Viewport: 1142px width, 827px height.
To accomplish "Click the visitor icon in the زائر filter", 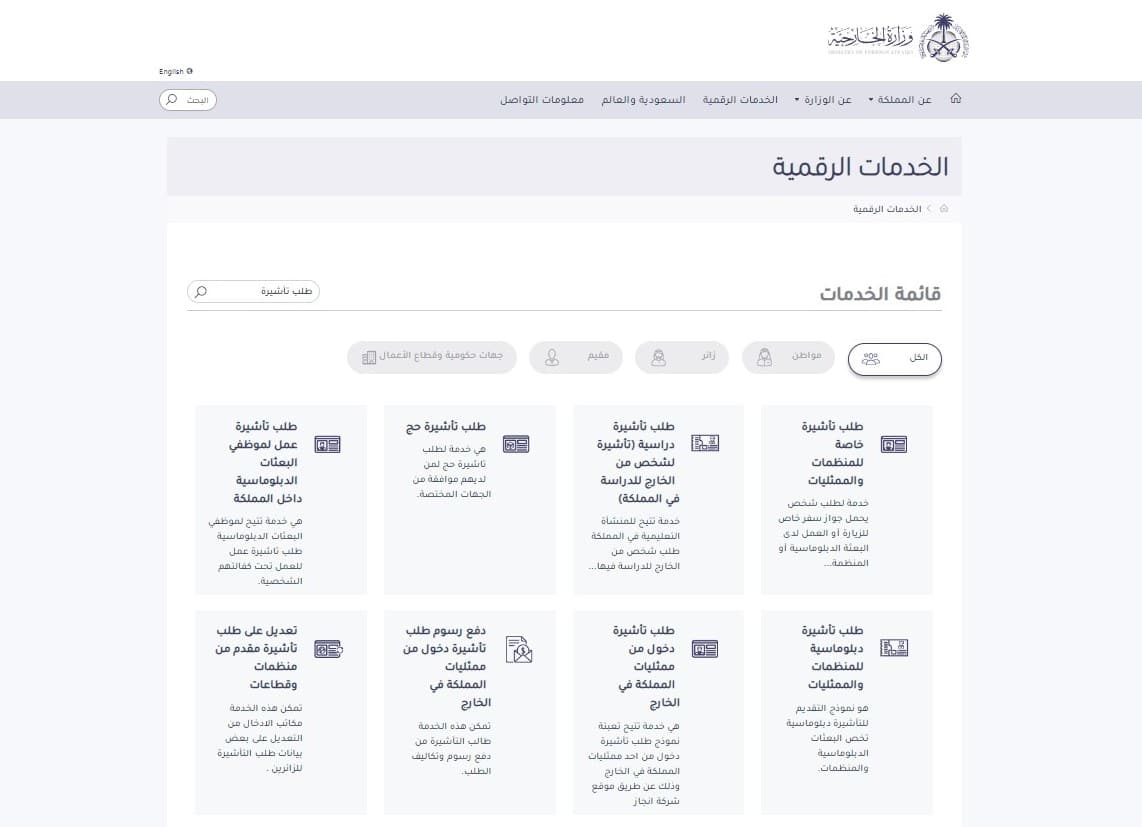I will pyautogui.click(x=658, y=357).
